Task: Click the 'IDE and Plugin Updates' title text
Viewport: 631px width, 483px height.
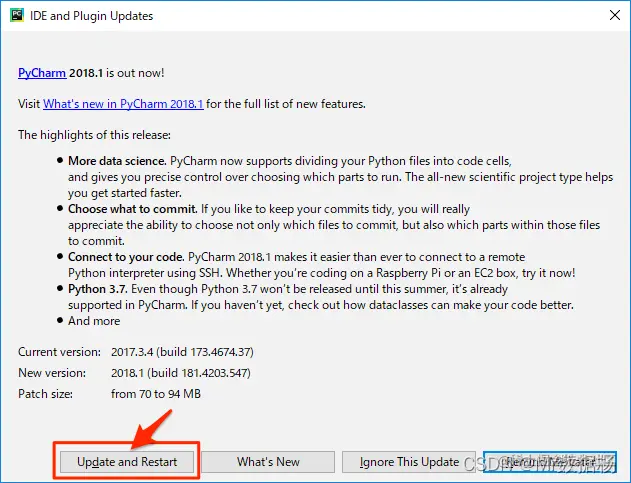Action: 91,16
